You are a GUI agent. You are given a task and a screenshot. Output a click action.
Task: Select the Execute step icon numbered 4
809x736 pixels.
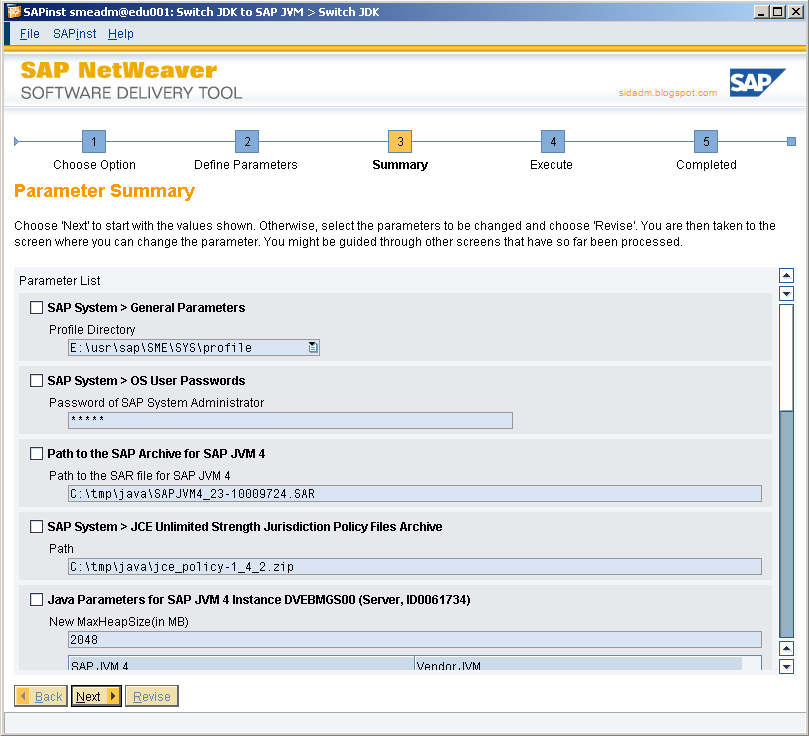click(x=551, y=141)
